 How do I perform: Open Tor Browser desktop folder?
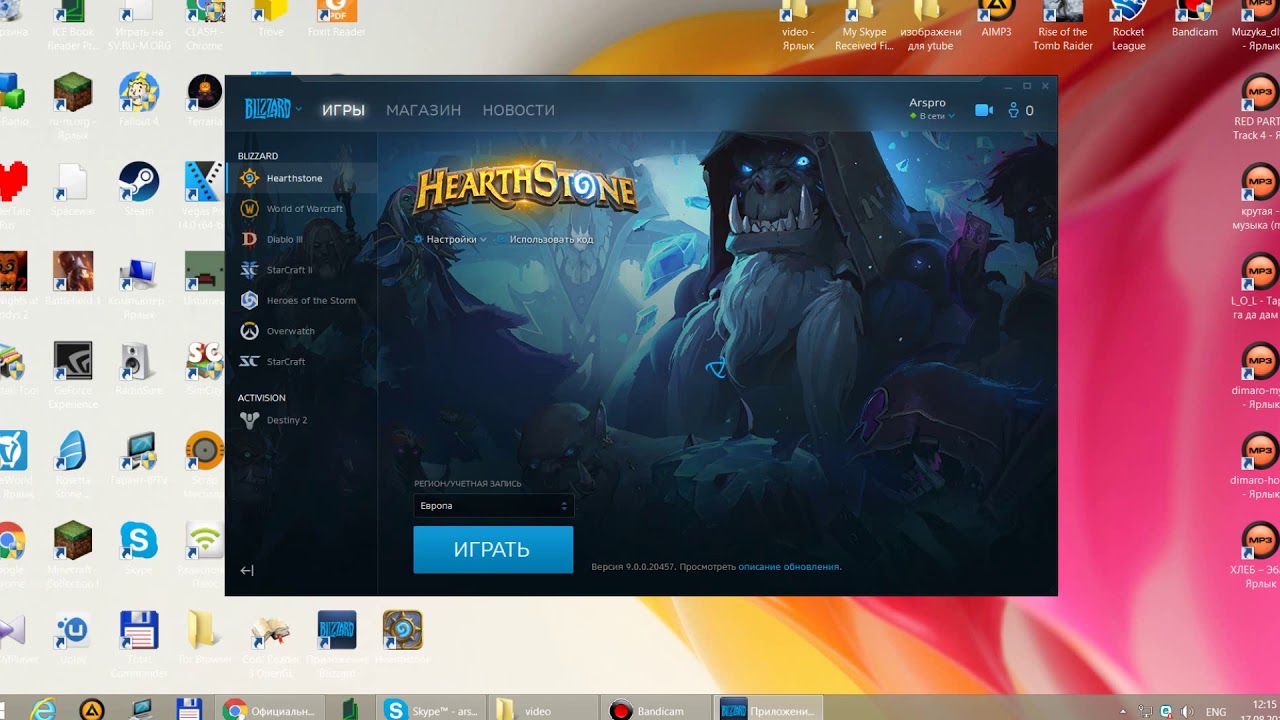pyautogui.click(x=205, y=637)
